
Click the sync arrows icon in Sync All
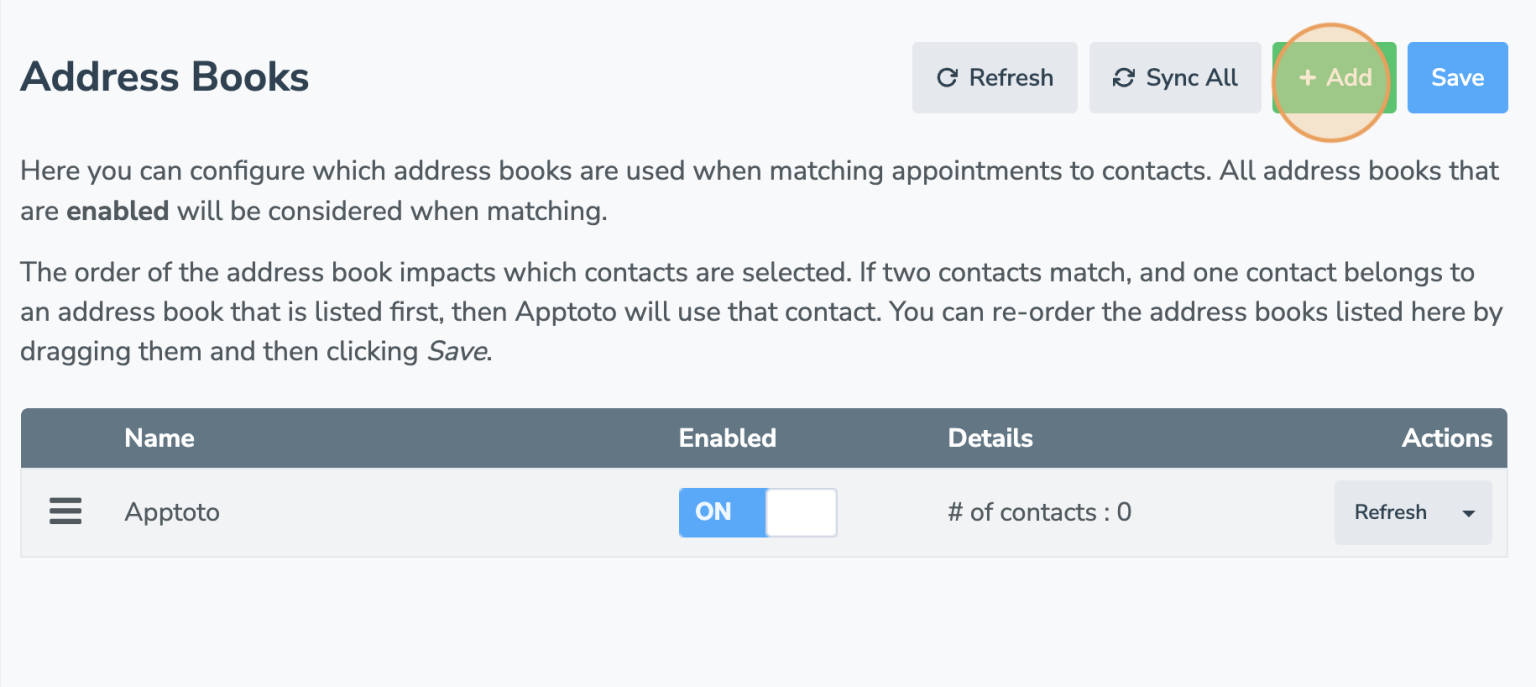[1124, 76]
